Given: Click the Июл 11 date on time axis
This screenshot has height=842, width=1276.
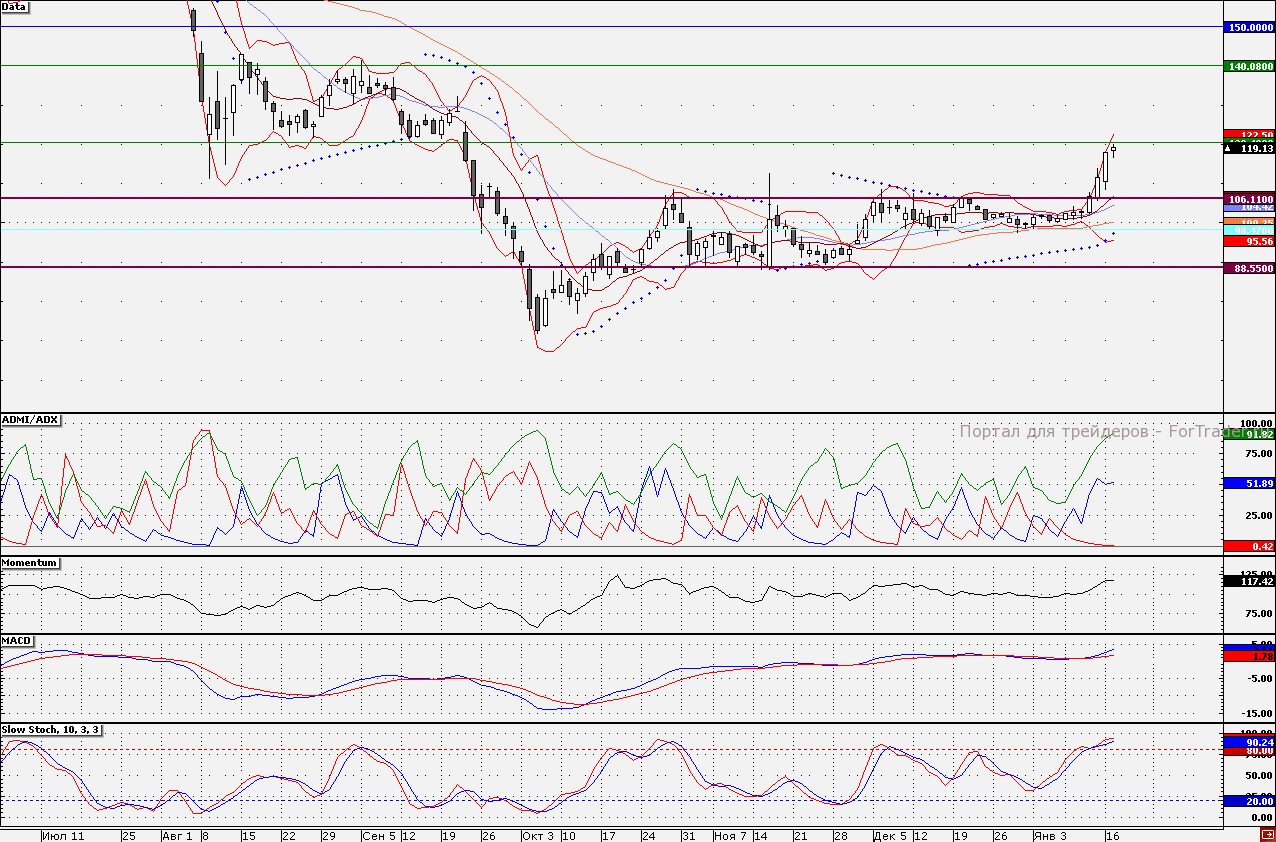Looking at the screenshot, I should coord(64,835).
